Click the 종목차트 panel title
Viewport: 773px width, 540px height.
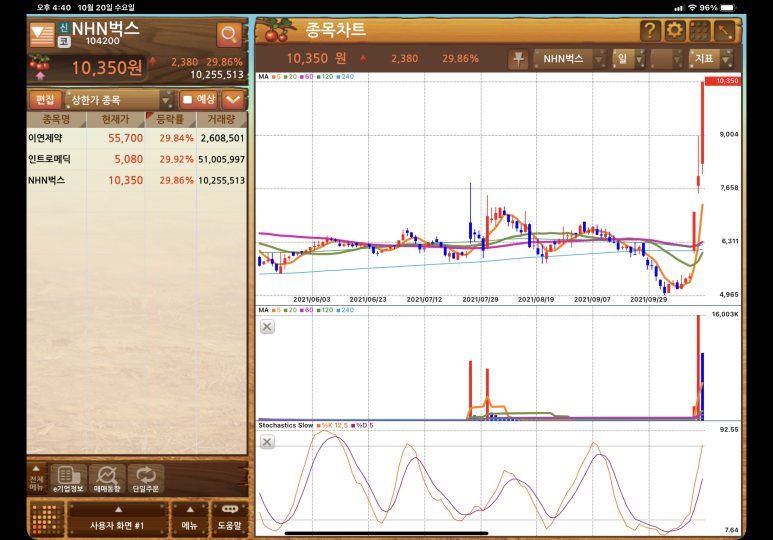(336, 30)
